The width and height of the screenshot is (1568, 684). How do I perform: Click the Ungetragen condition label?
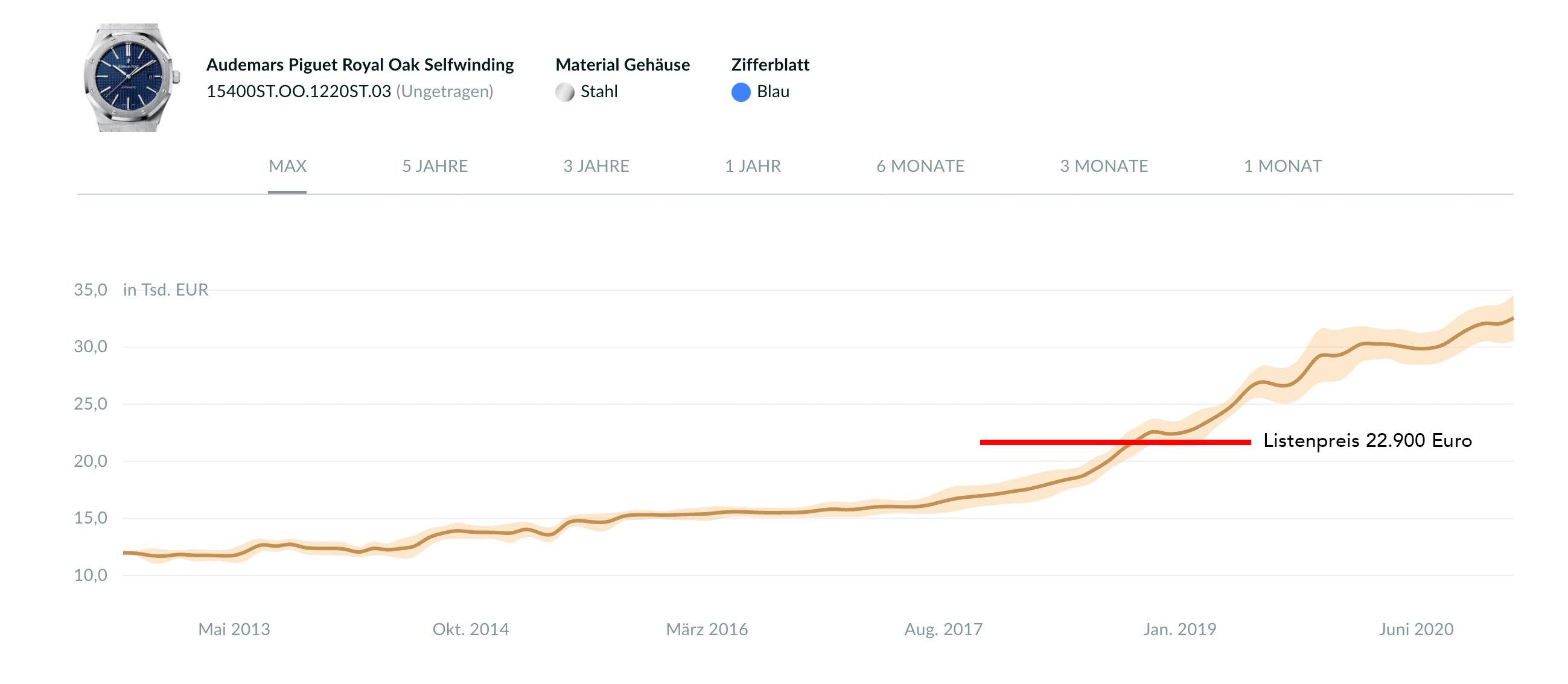[x=444, y=91]
